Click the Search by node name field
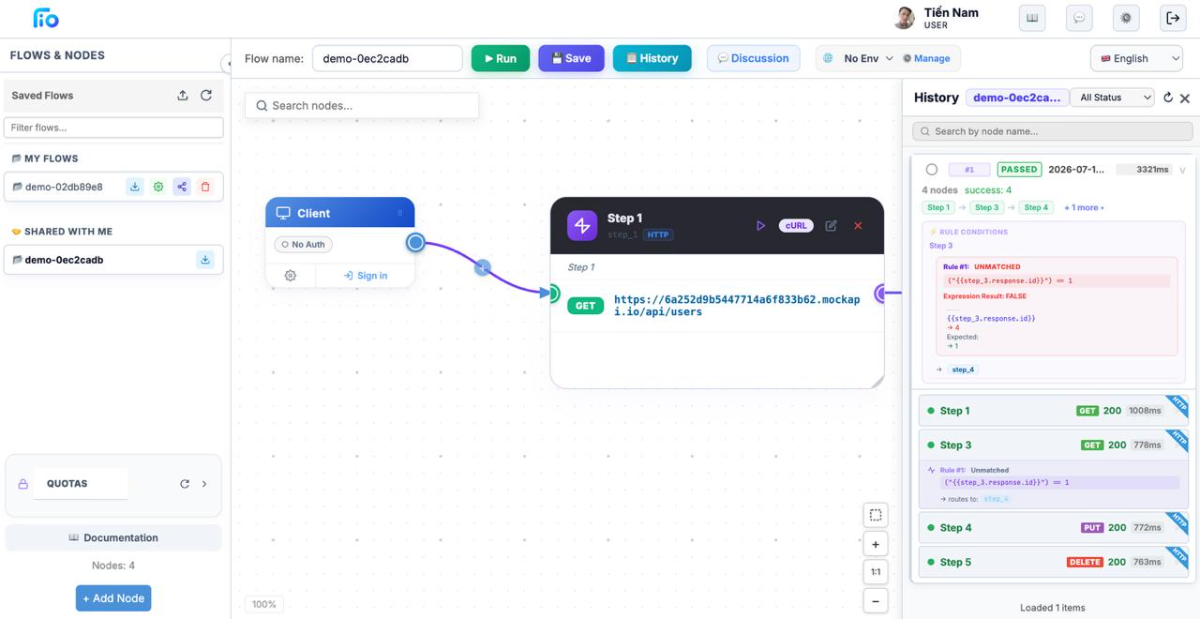 [x=1052, y=131]
